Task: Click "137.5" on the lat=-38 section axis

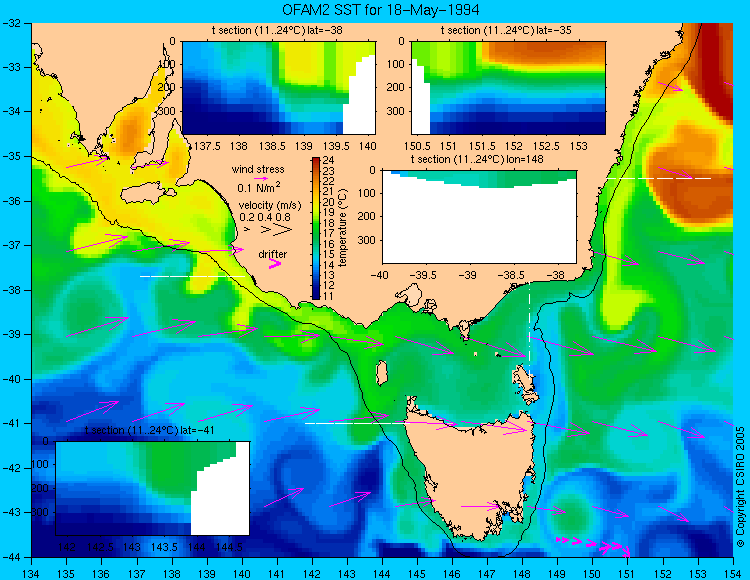Action: pos(207,146)
